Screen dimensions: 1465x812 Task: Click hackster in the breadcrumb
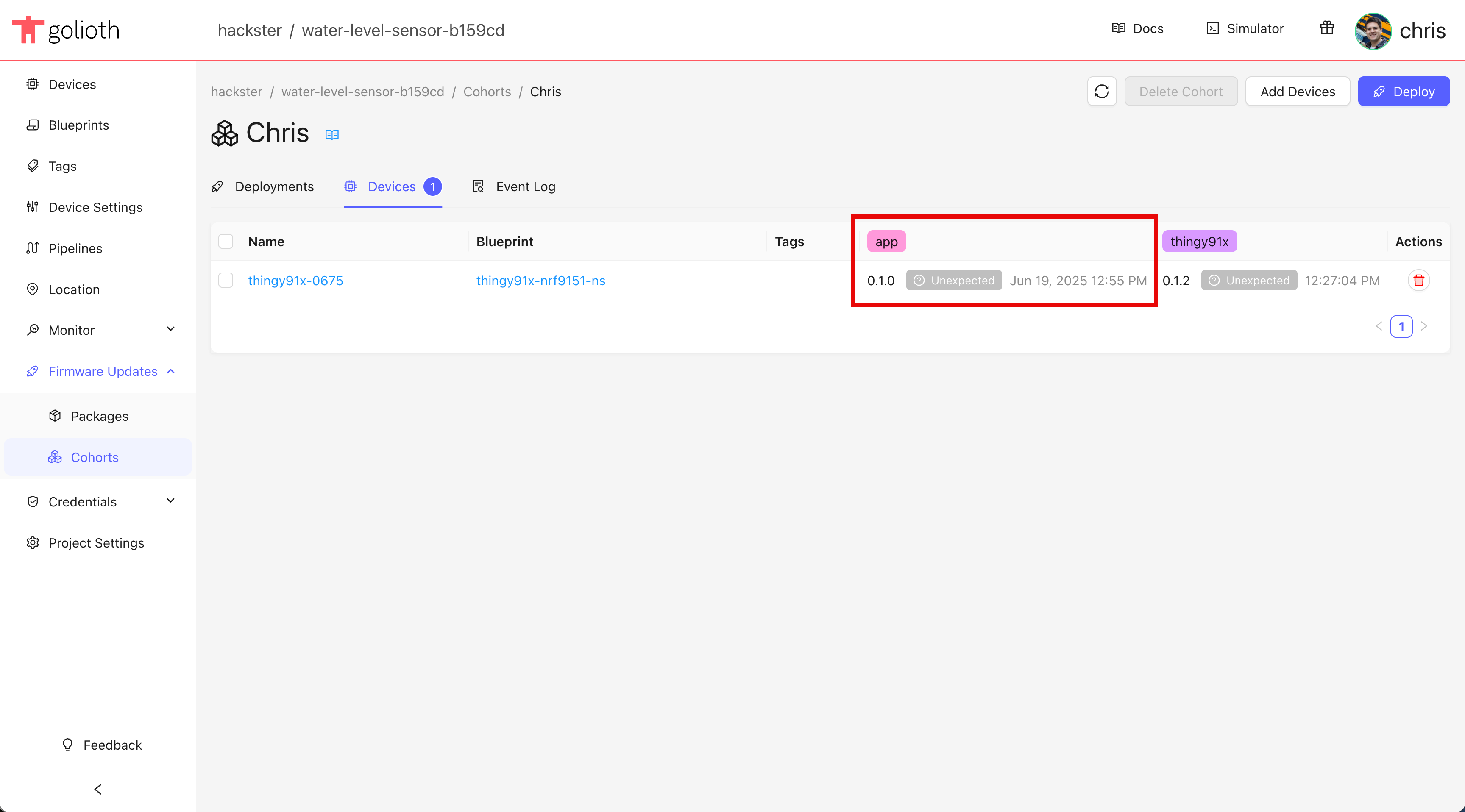point(237,92)
